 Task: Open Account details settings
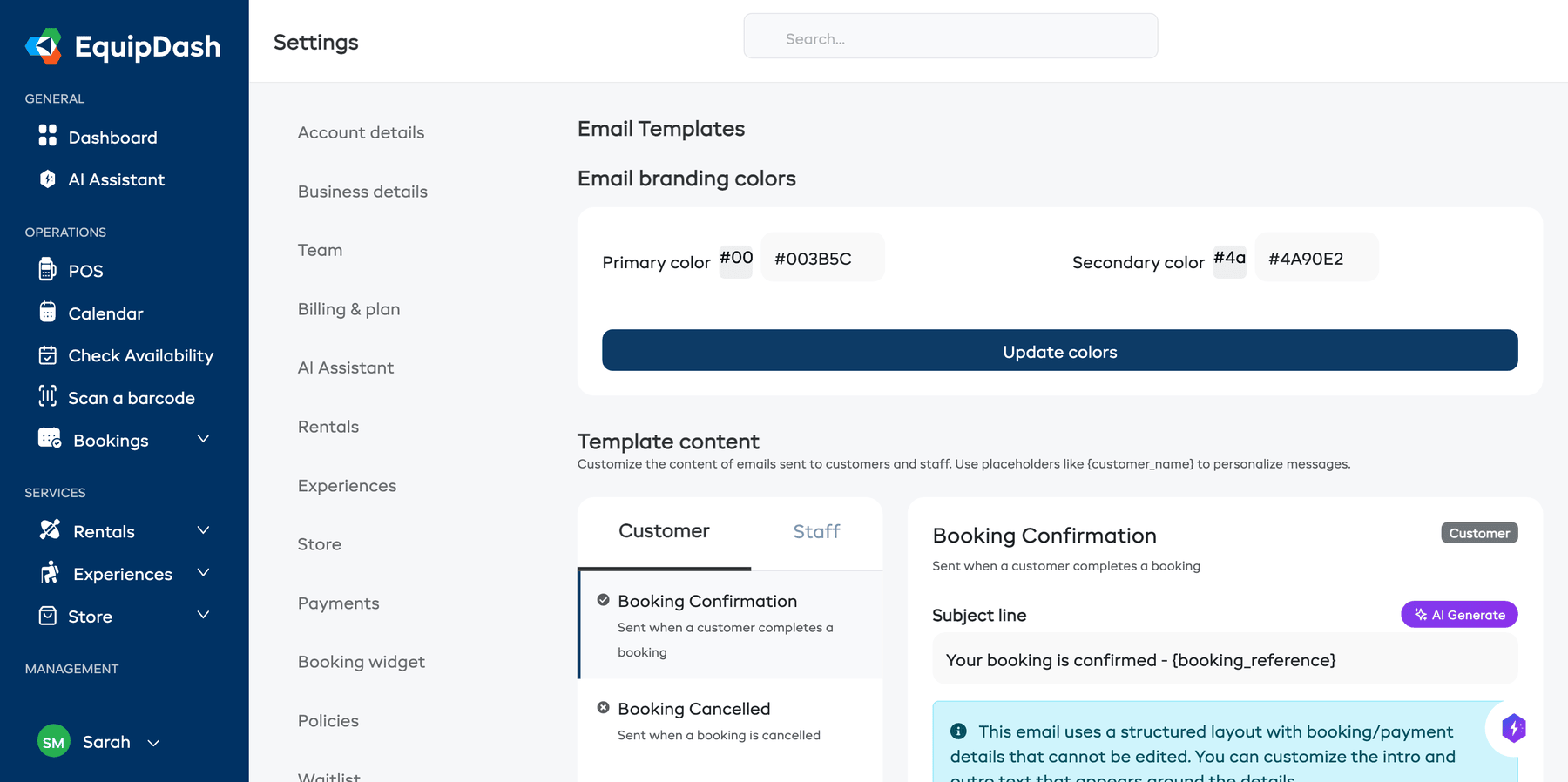(361, 132)
